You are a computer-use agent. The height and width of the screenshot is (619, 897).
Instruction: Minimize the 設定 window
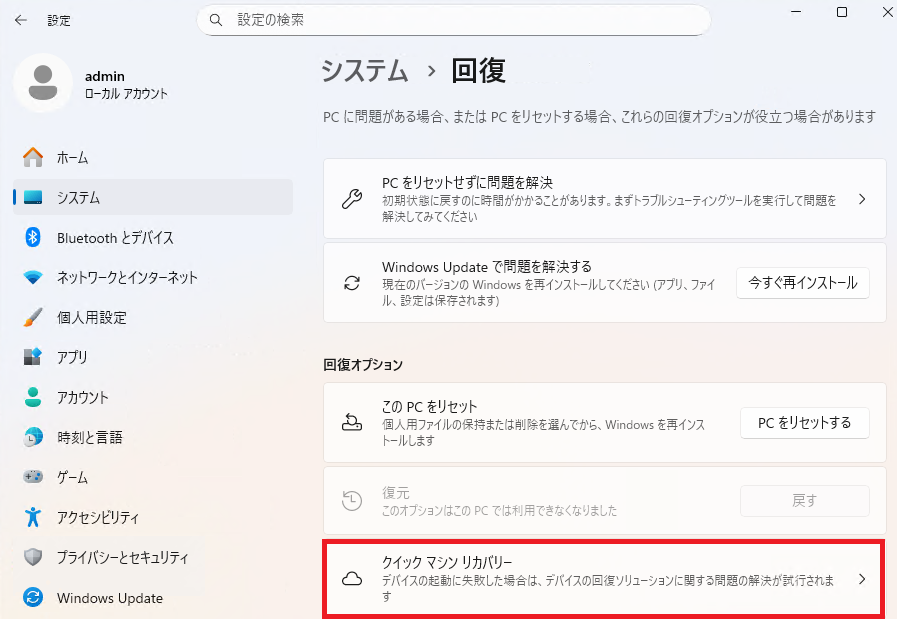[796, 12]
